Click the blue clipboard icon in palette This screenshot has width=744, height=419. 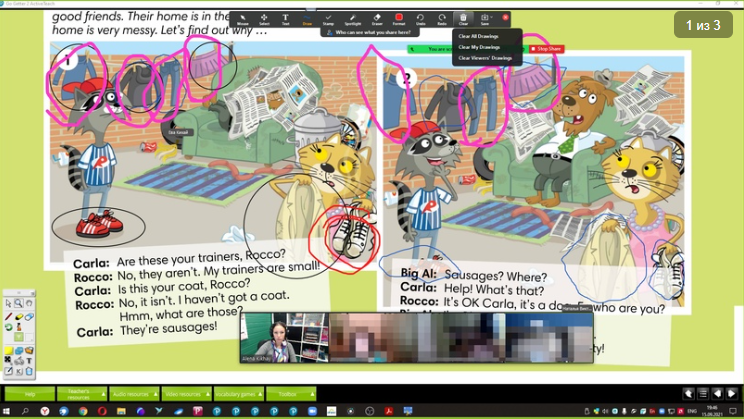(x=29, y=371)
